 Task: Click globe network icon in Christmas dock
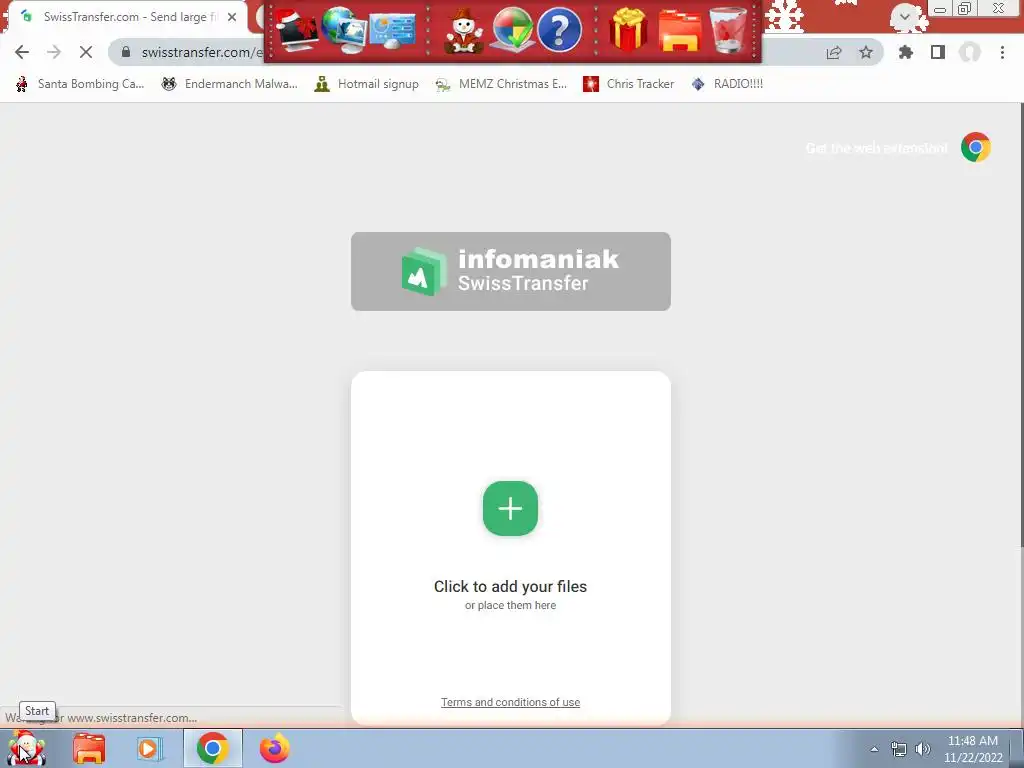(344, 30)
